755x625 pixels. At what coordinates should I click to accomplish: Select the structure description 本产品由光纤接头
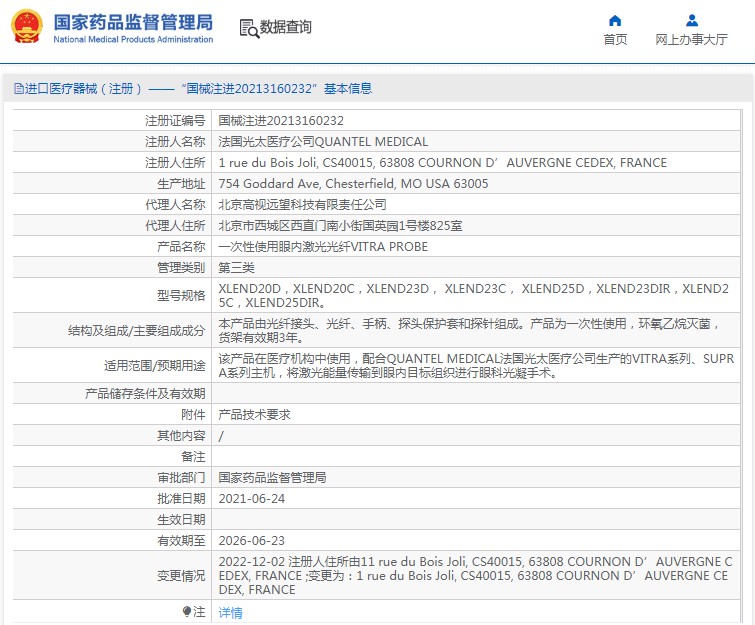(x=469, y=331)
